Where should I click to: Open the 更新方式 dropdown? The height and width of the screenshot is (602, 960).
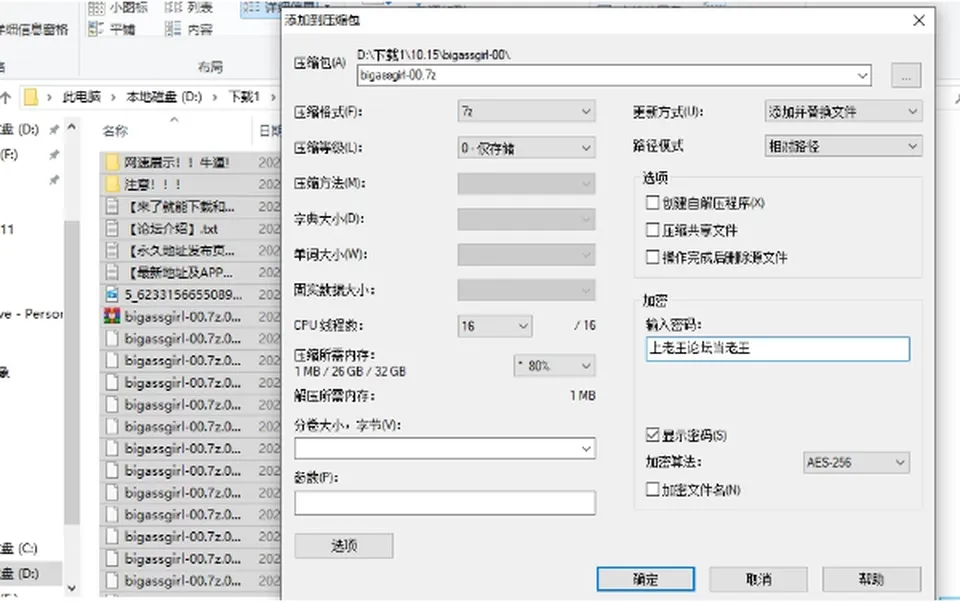[x=844, y=111]
